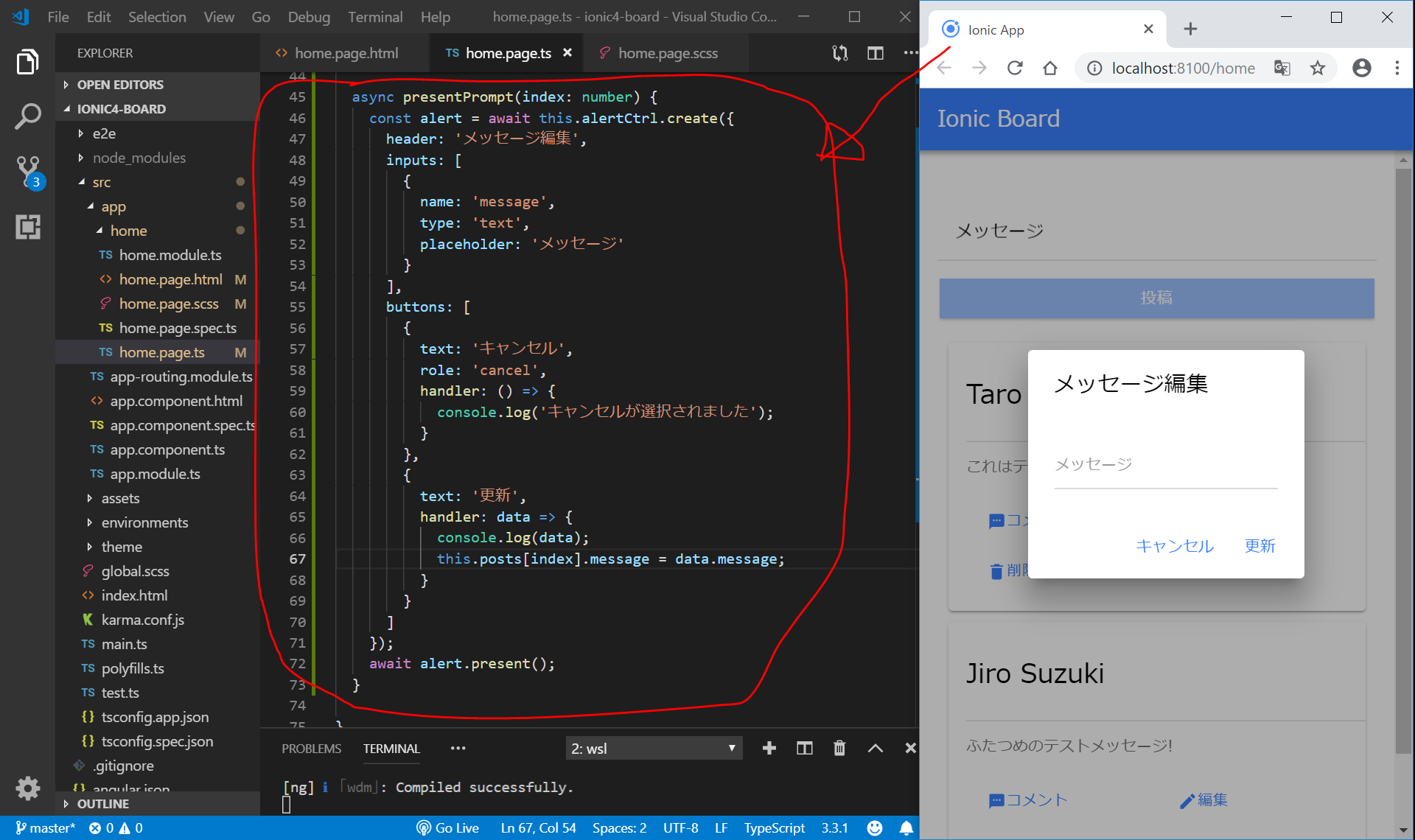Expand the node_modules folder
Viewport: 1415px width, 840px height.
pos(139,158)
